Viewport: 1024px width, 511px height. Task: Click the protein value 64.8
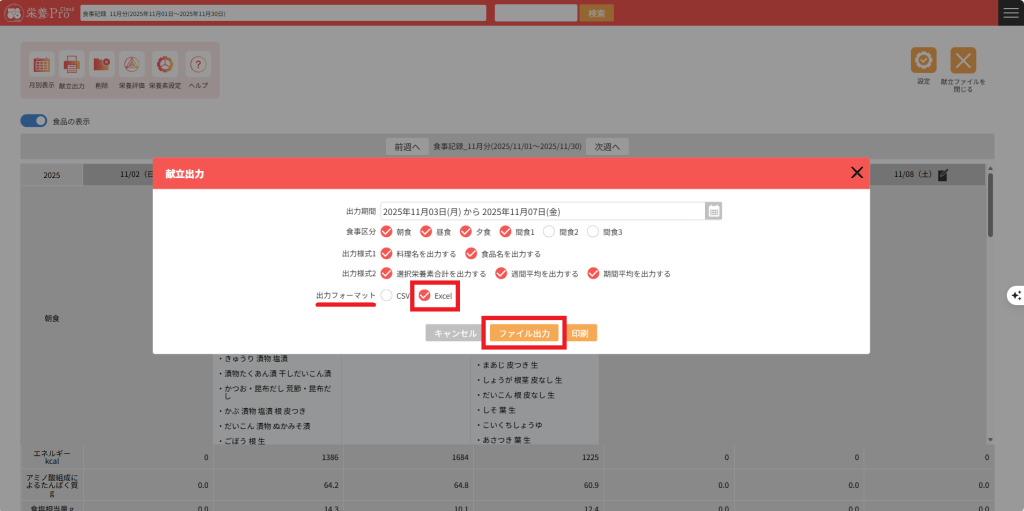click(x=461, y=485)
